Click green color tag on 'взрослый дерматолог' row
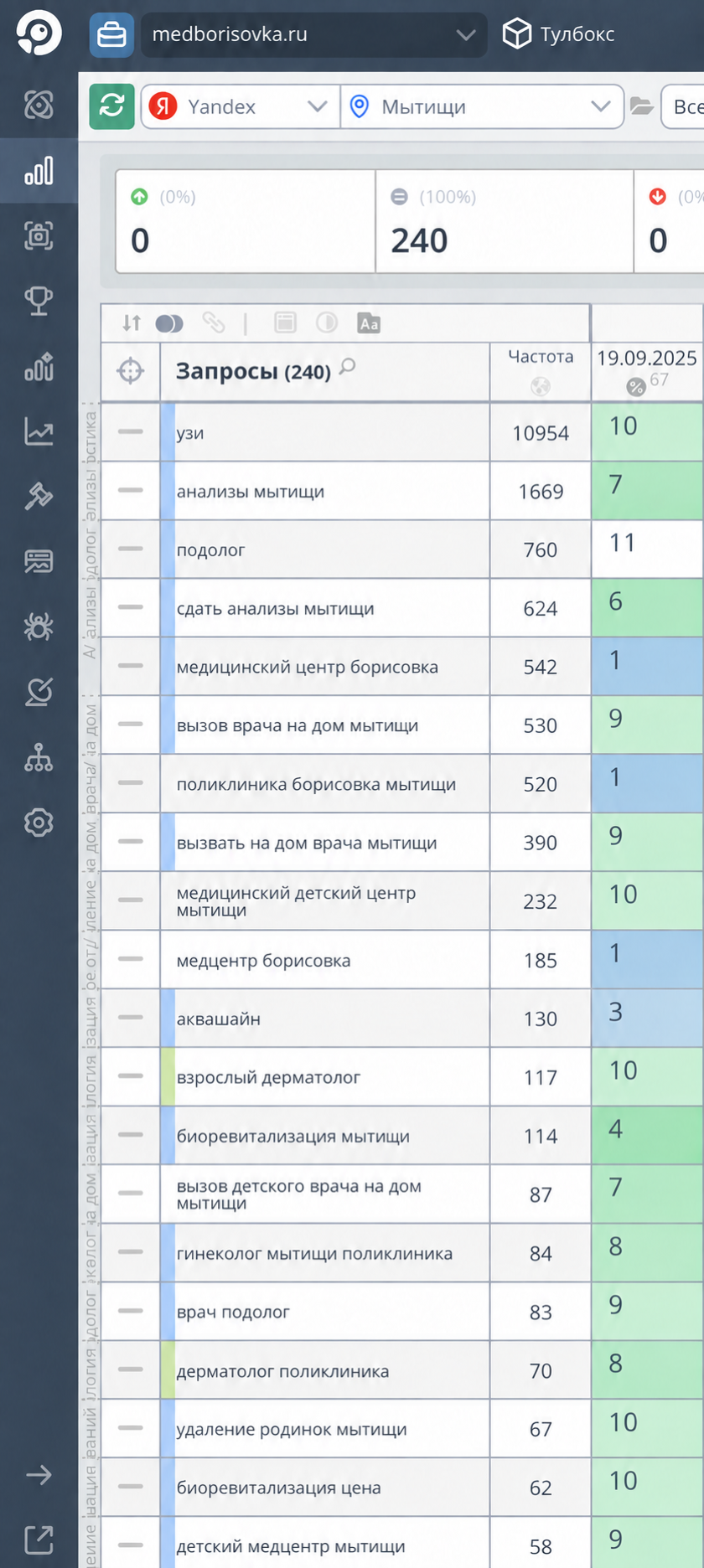 point(168,1077)
